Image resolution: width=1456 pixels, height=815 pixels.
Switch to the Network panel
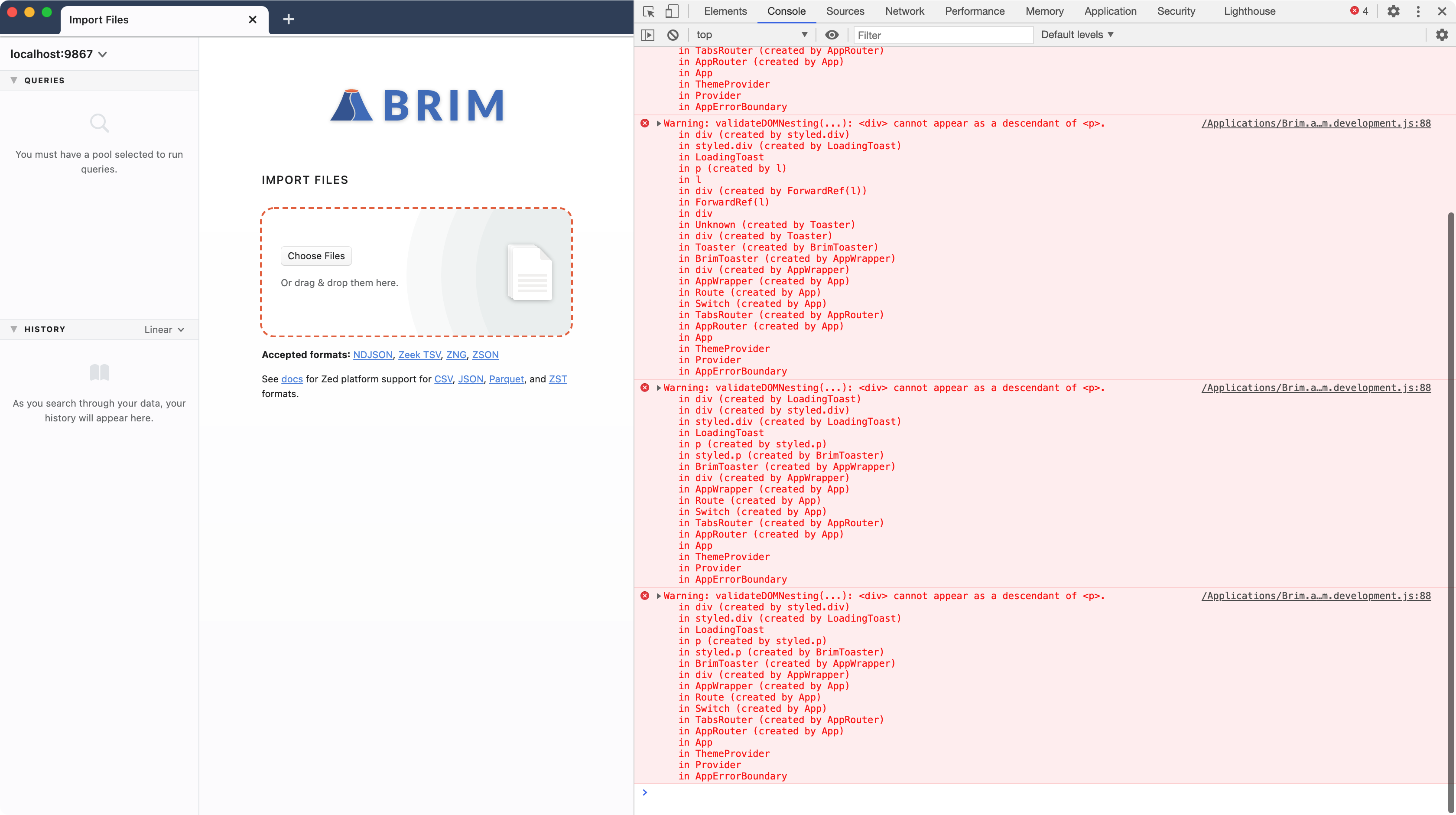coord(904,11)
